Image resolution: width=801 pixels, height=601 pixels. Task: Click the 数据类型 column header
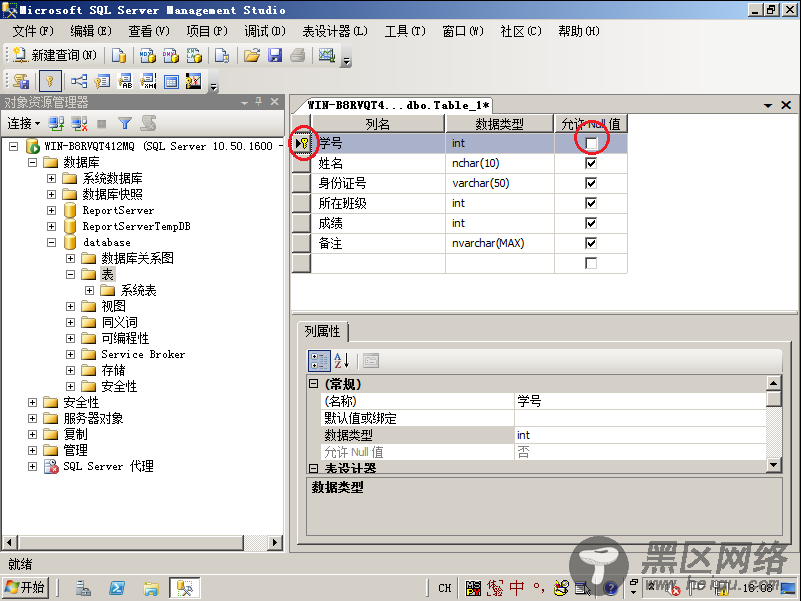coord(499,124)
